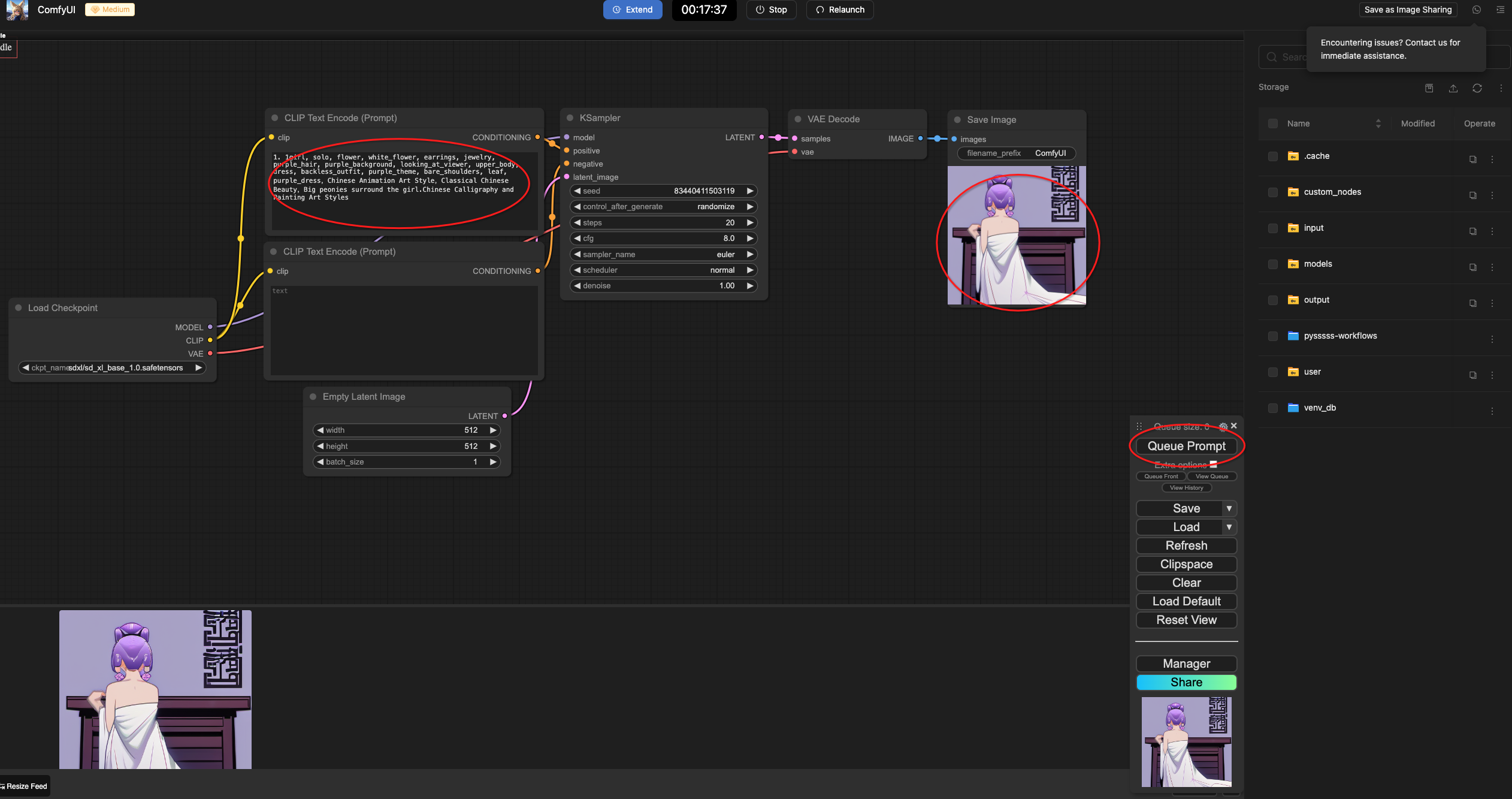1512x799 pixels.
Task: Click Save as Image Sharing menu
Action: click(1407, 10)
